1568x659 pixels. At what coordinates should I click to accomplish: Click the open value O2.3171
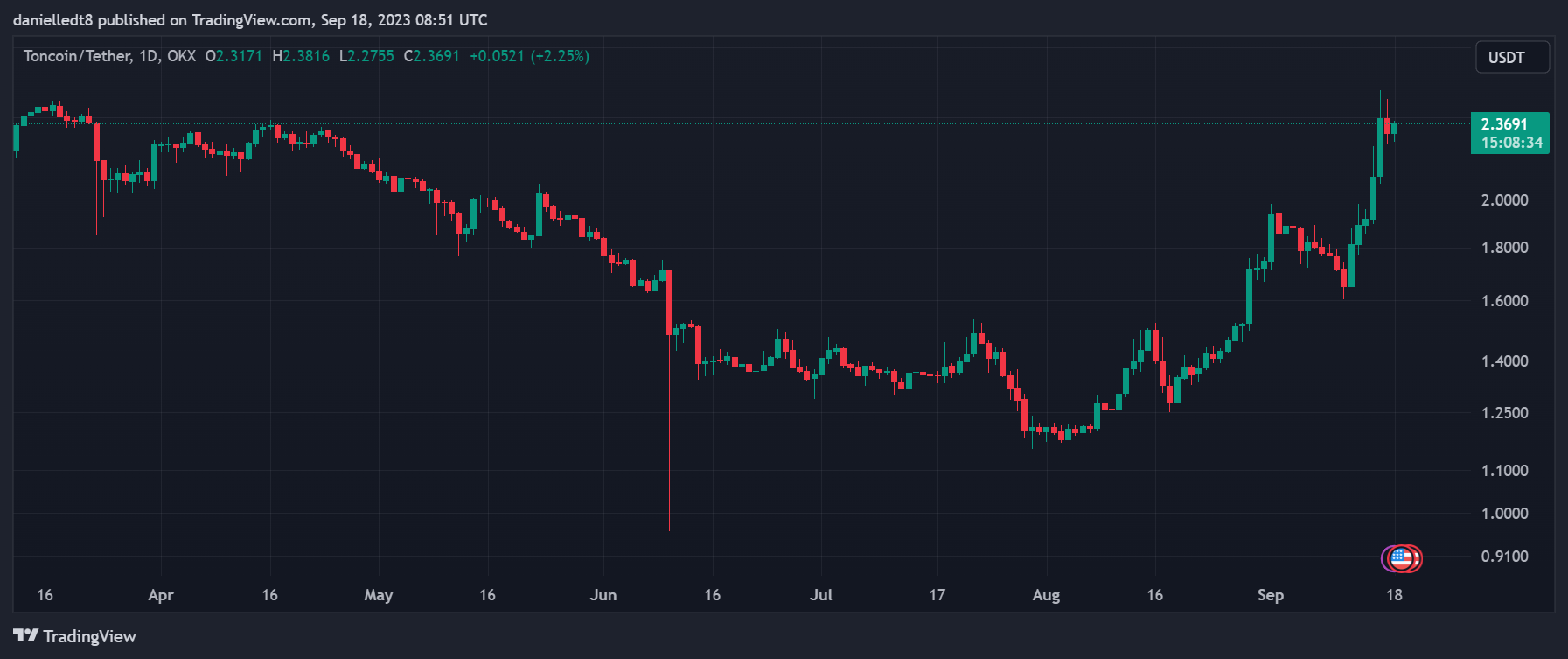click(233, 56)
